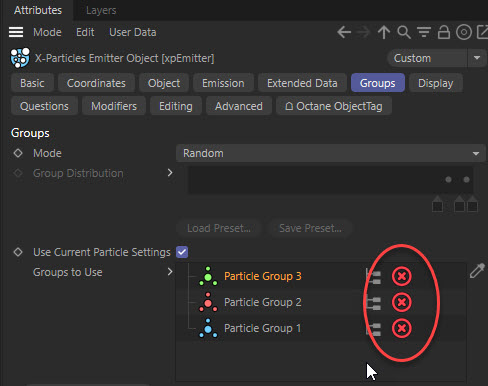The height and width of the screenshot is (386, 488).
Task: Click the X-Particles Emitter Object title text
Action: (124, 58)
